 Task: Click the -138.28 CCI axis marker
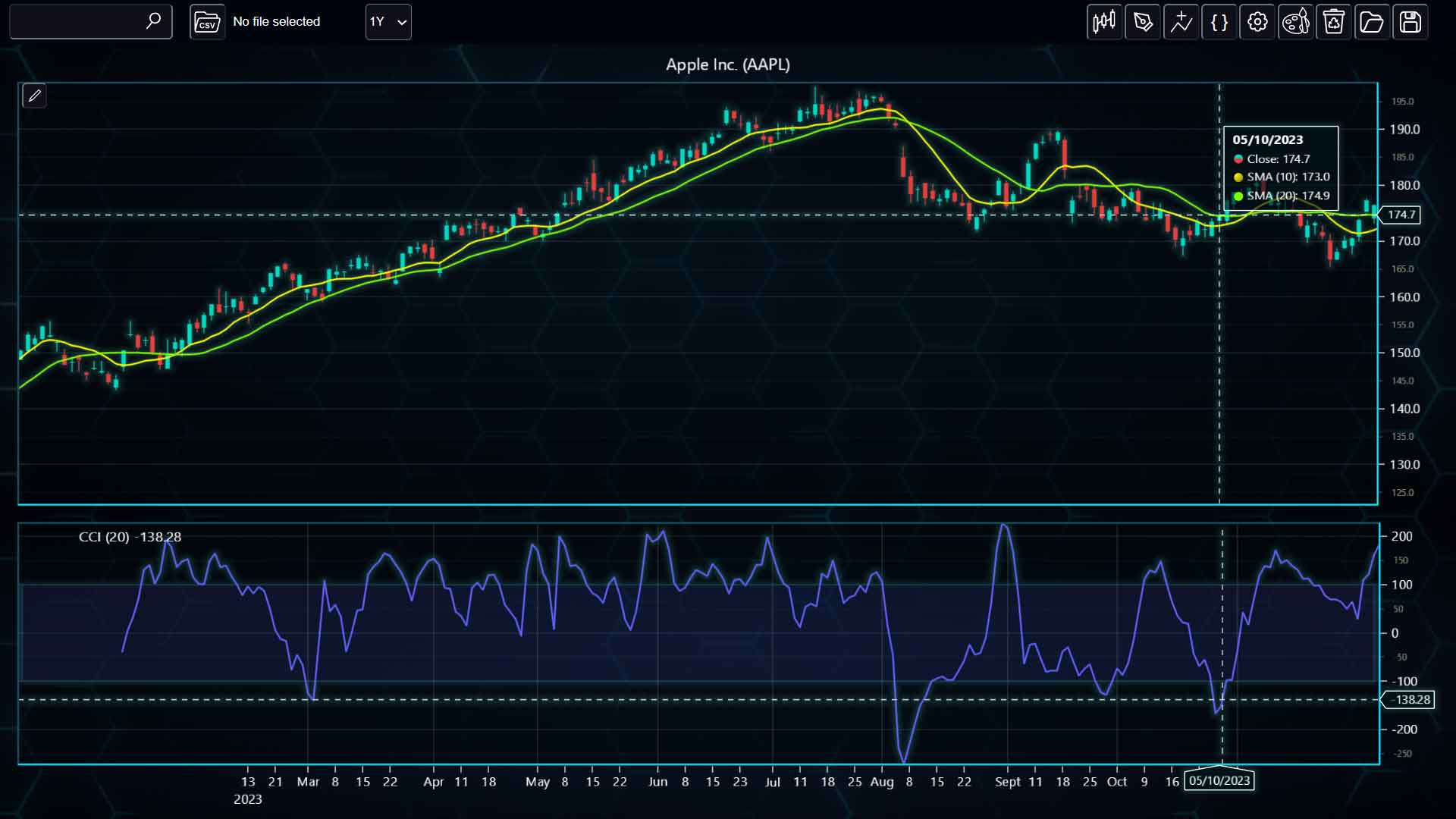1410,700
